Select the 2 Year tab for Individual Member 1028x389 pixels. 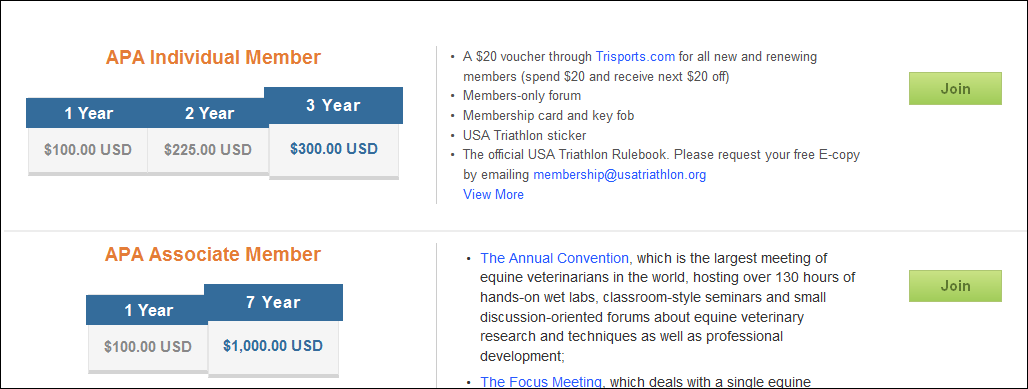(x=208, y=113)
